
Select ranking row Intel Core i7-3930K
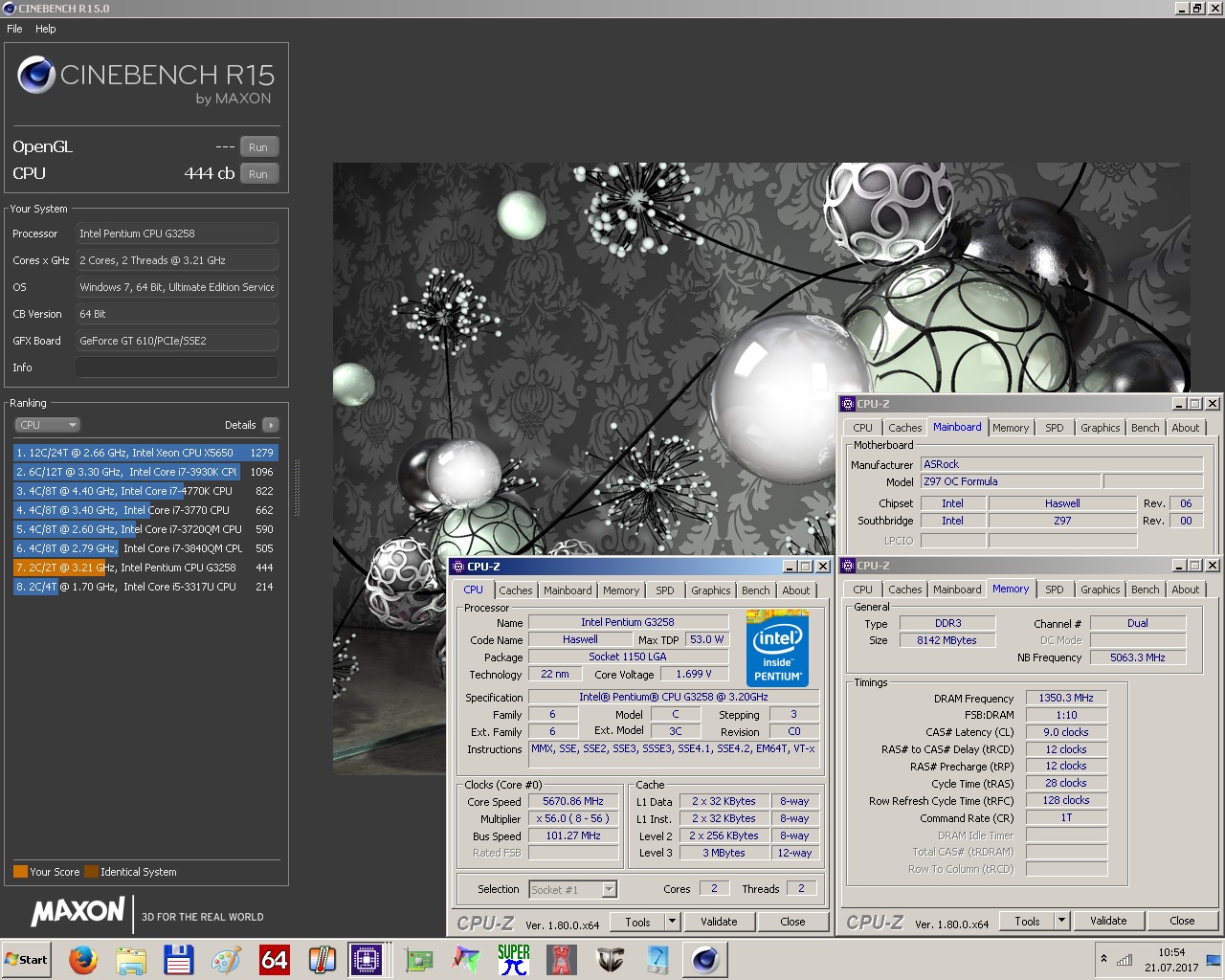[x=145, y=472]
